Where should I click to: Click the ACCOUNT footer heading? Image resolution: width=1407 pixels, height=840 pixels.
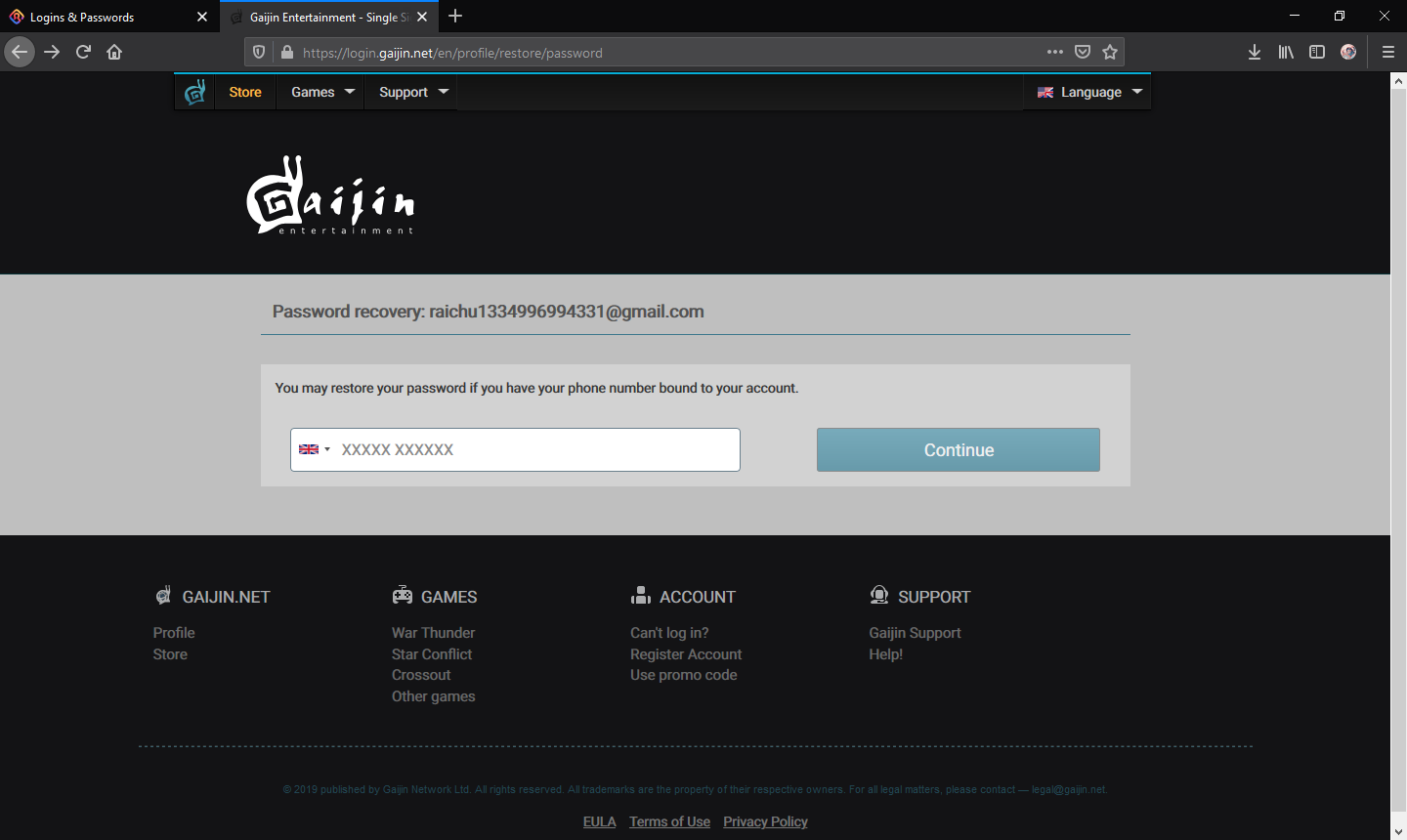tap(698, 597)
